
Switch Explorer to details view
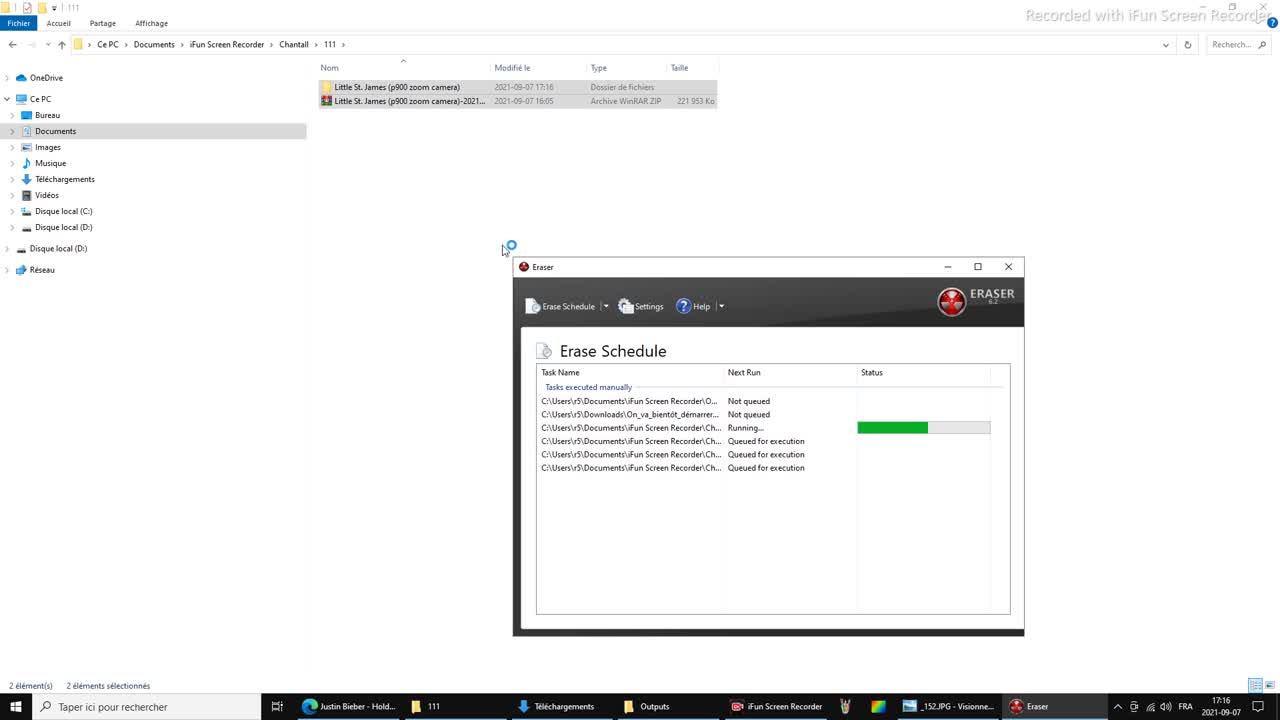point(1254,686)
